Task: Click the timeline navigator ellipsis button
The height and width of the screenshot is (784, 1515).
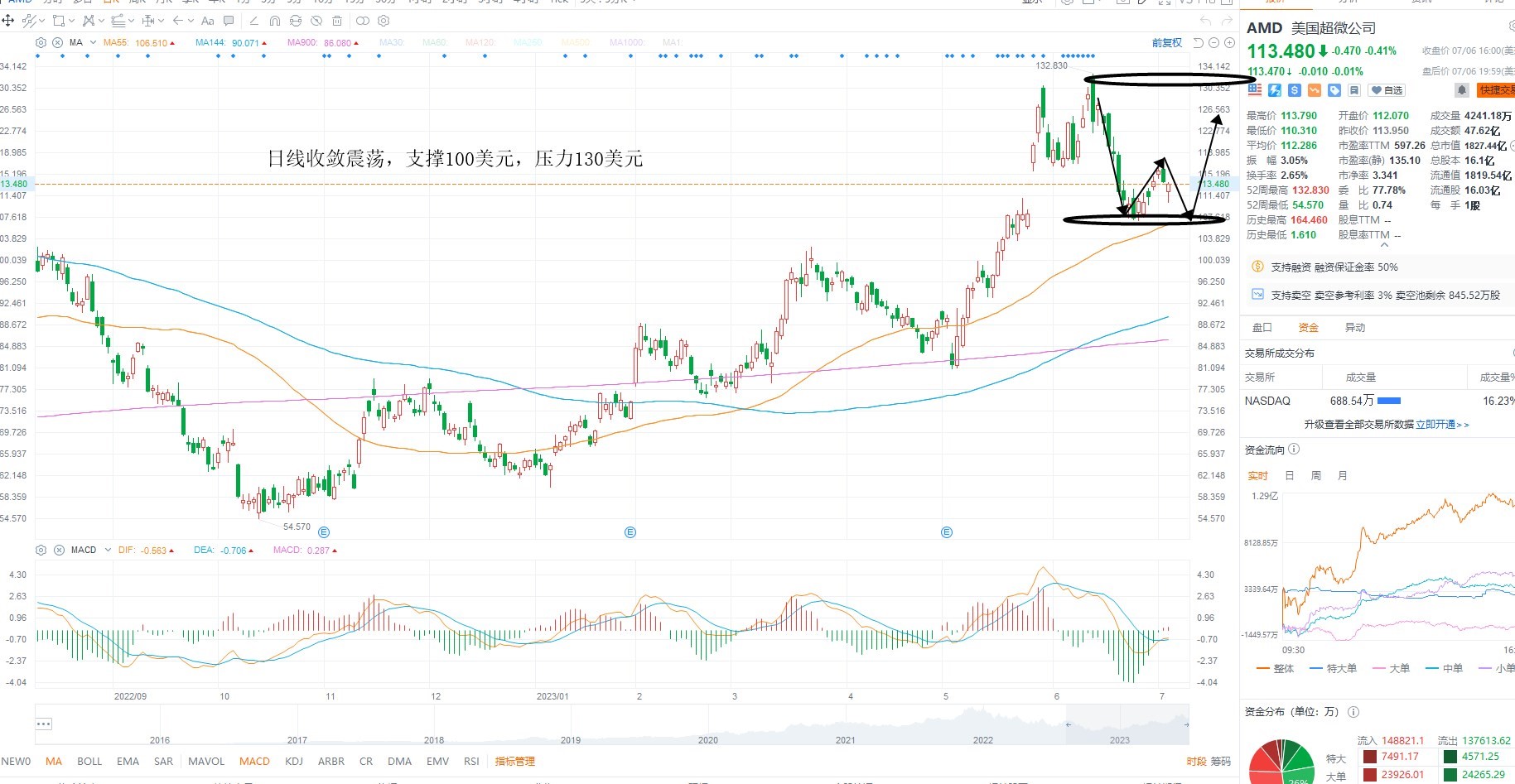Action: [x=44, y=724]
